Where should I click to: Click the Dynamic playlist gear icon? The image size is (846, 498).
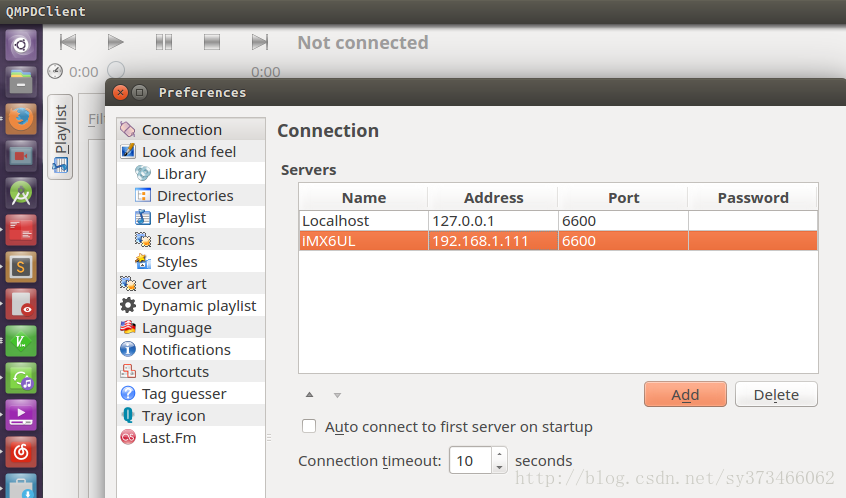[x=128, y=305]
